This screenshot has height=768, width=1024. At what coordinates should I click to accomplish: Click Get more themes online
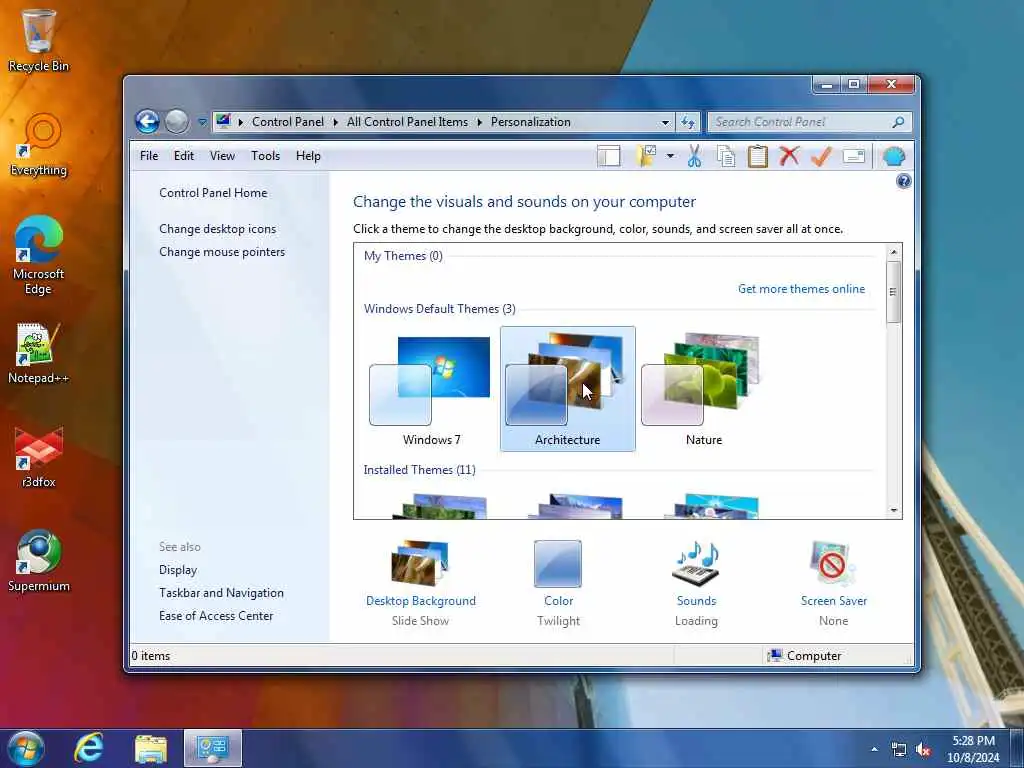pyautogui.click(x=801, y=289)
